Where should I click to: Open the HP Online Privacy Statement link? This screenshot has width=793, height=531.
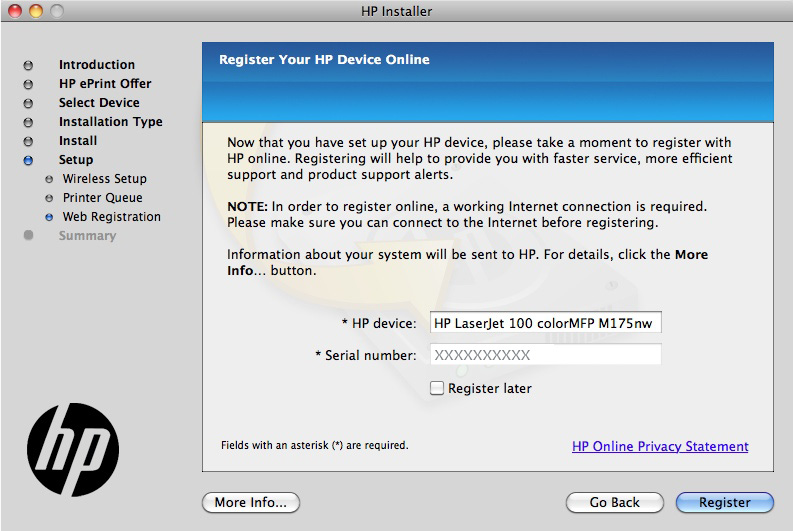(660, 446)
